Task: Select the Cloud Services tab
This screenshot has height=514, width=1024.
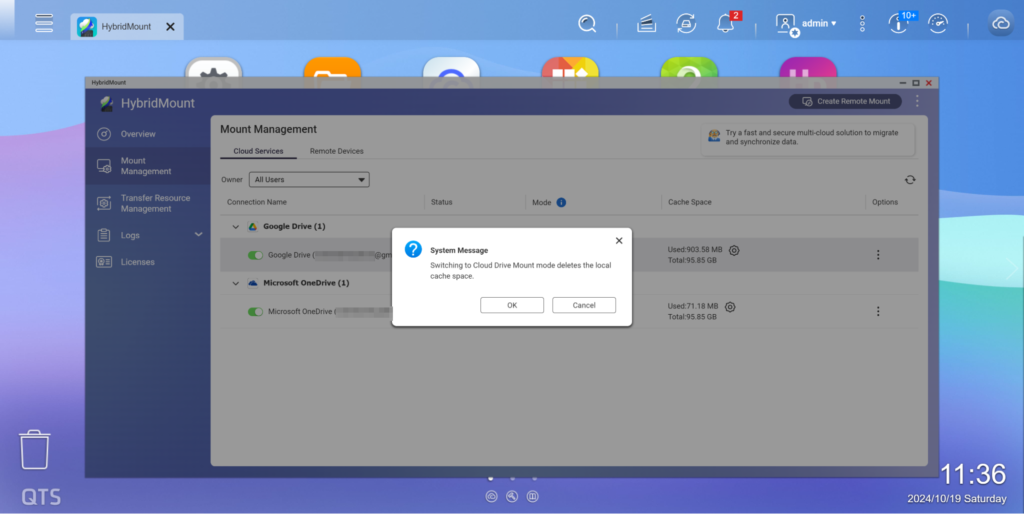Action: pos(258,151)
